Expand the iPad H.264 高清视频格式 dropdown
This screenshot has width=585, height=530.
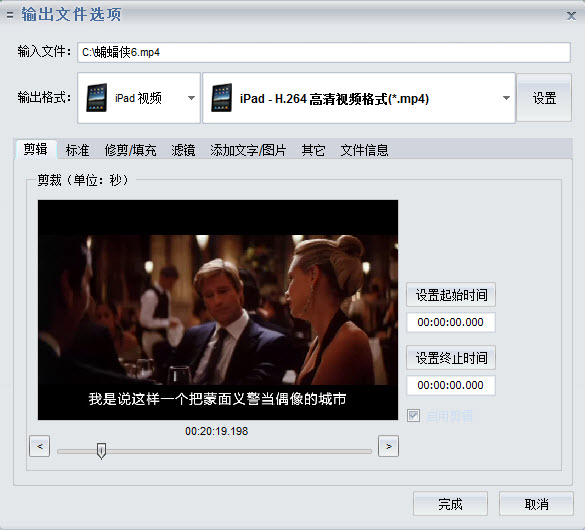[x=506, y=98]
